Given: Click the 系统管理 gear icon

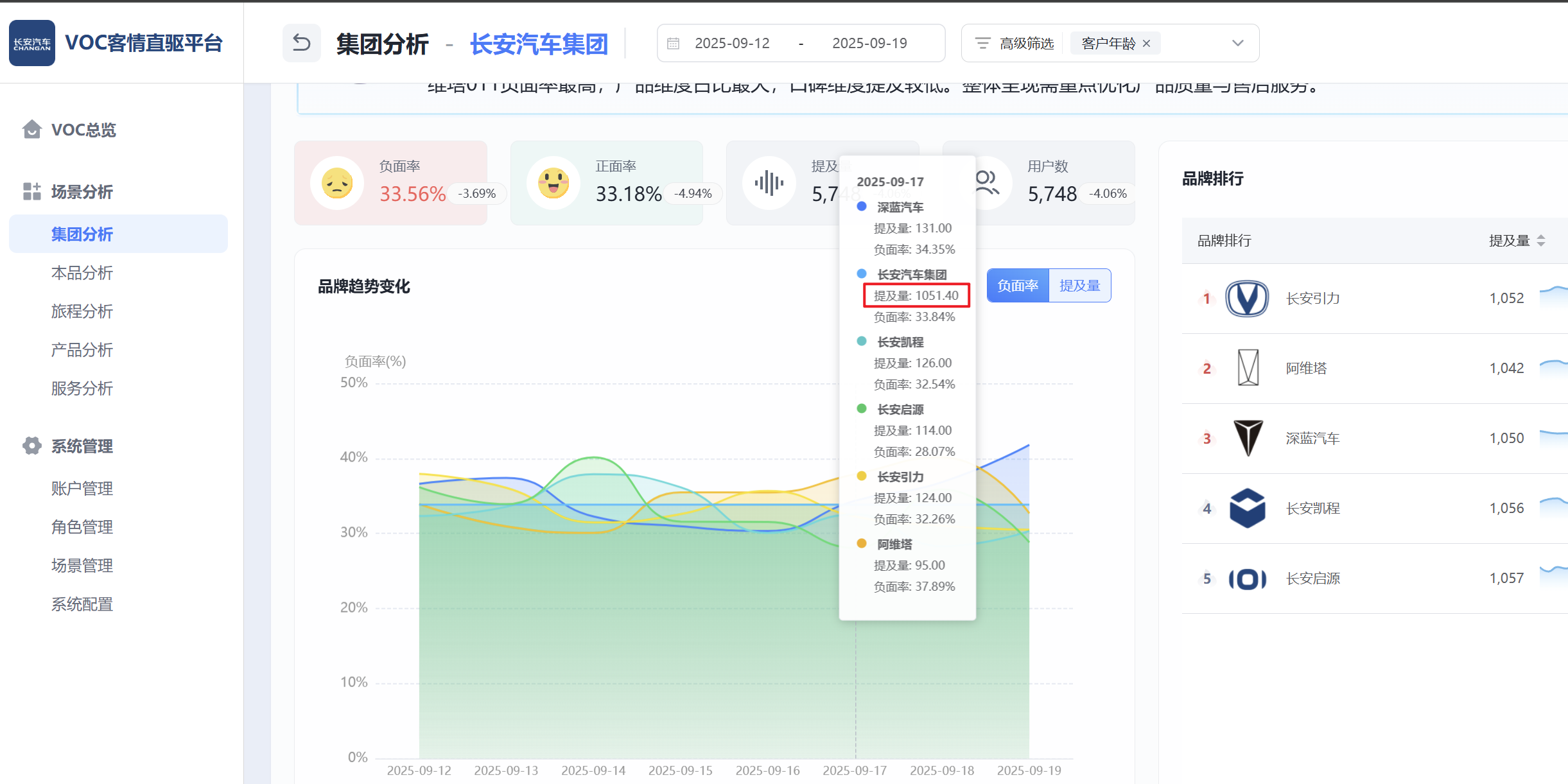Looking at the screenshot, I should pos(32,446).
